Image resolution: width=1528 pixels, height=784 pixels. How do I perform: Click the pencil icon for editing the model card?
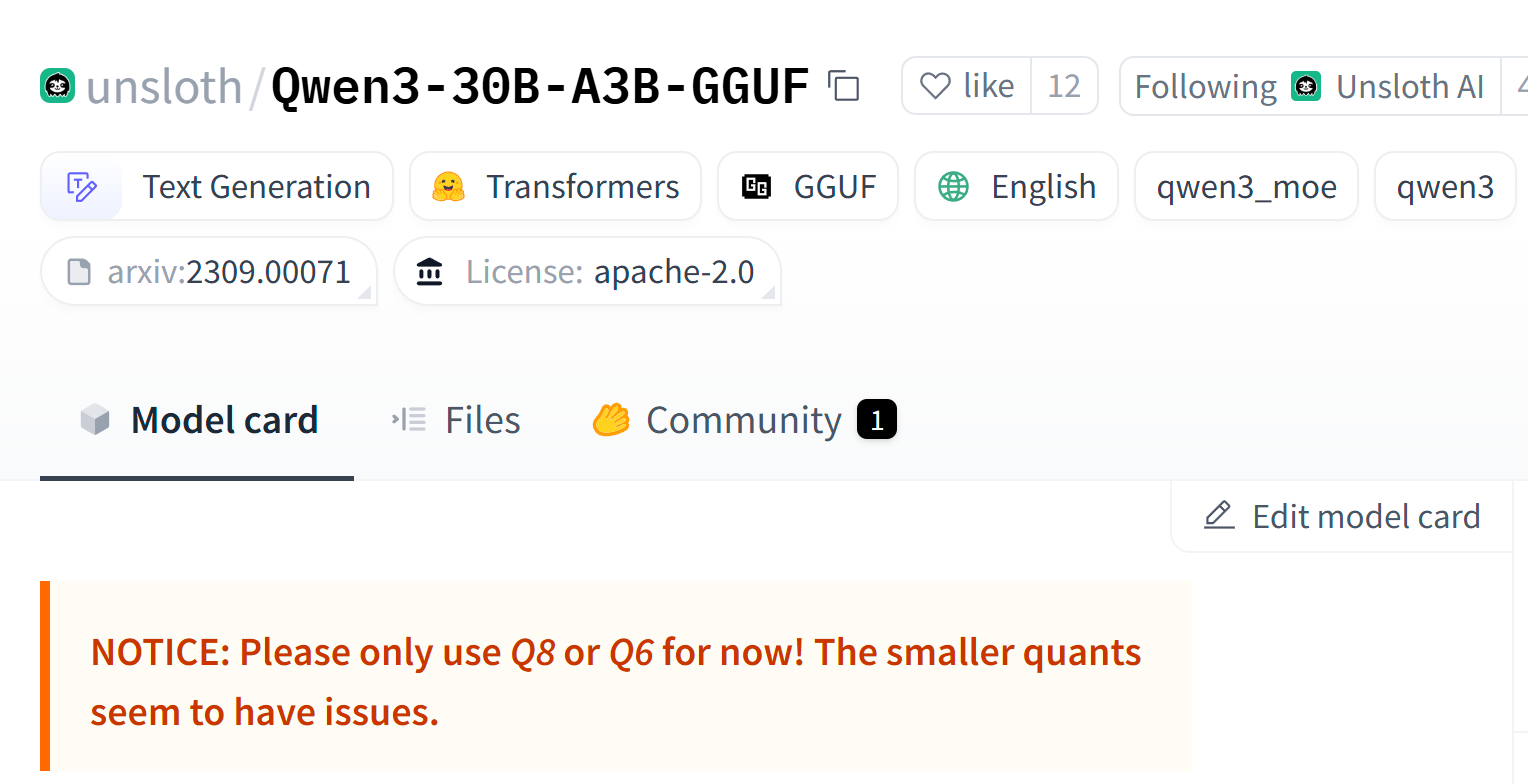[x=1219, y=516]
